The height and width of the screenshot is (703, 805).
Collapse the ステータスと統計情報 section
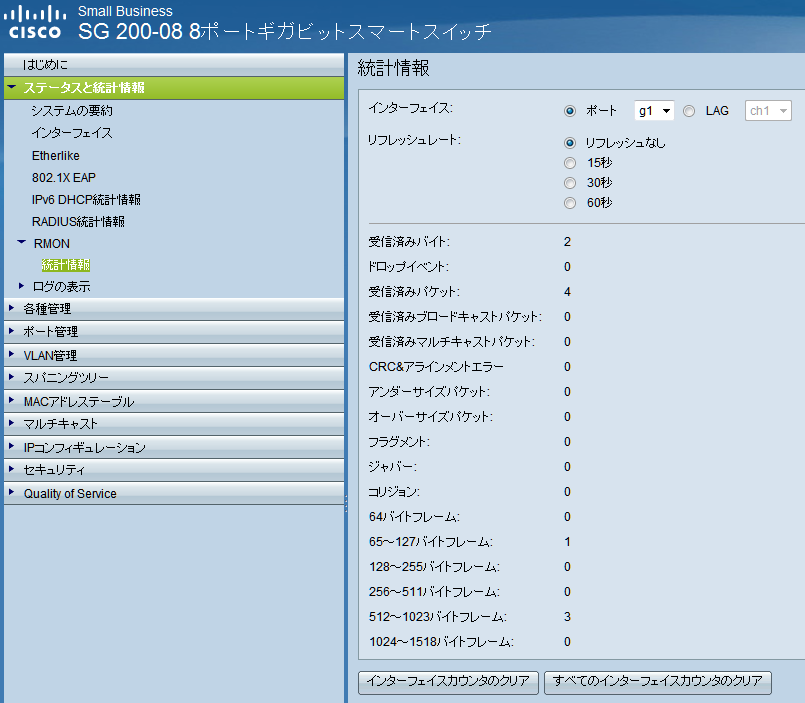[174, 88]
